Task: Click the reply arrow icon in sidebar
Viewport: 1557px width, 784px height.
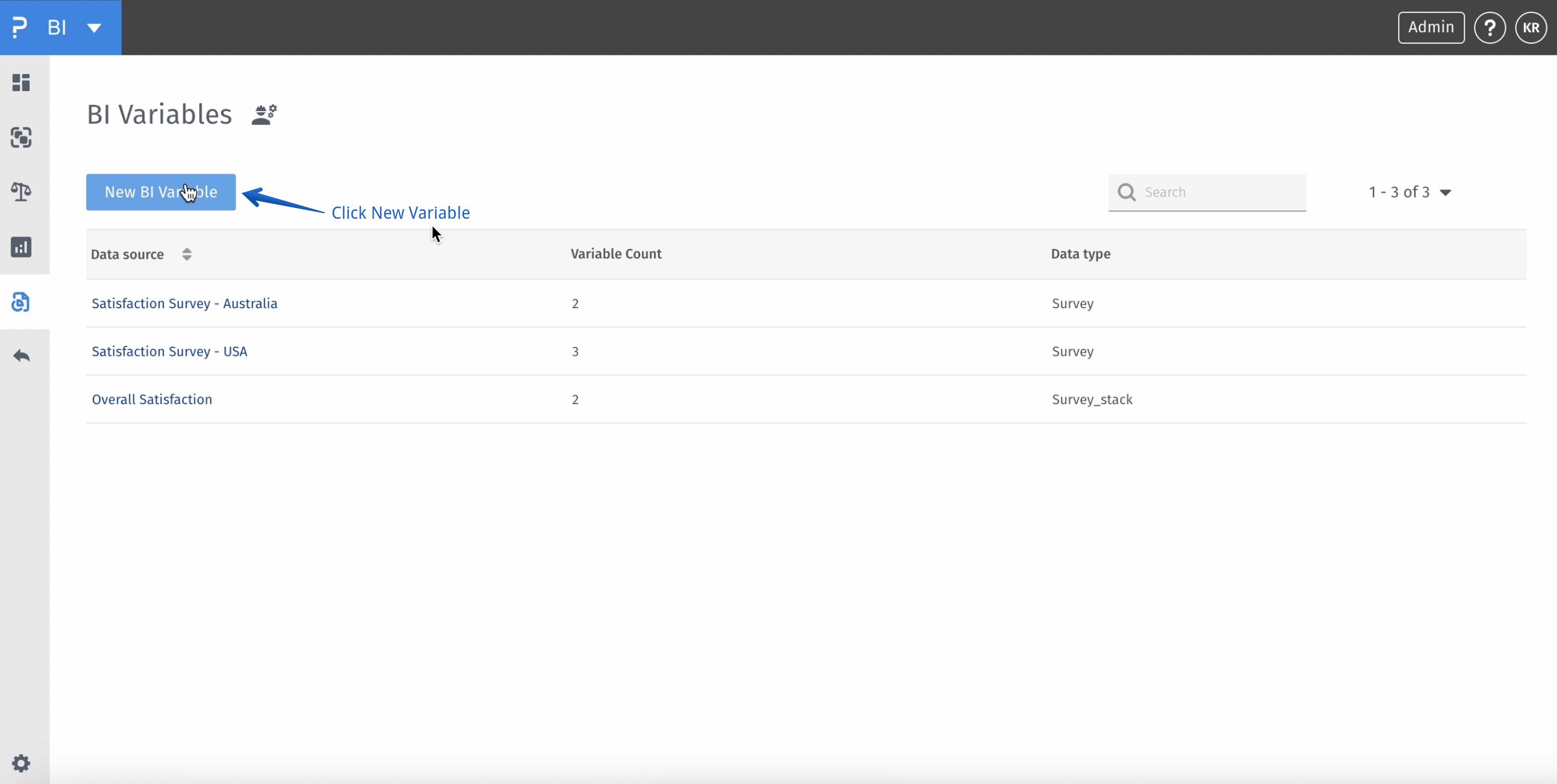Action: point(21,356)
